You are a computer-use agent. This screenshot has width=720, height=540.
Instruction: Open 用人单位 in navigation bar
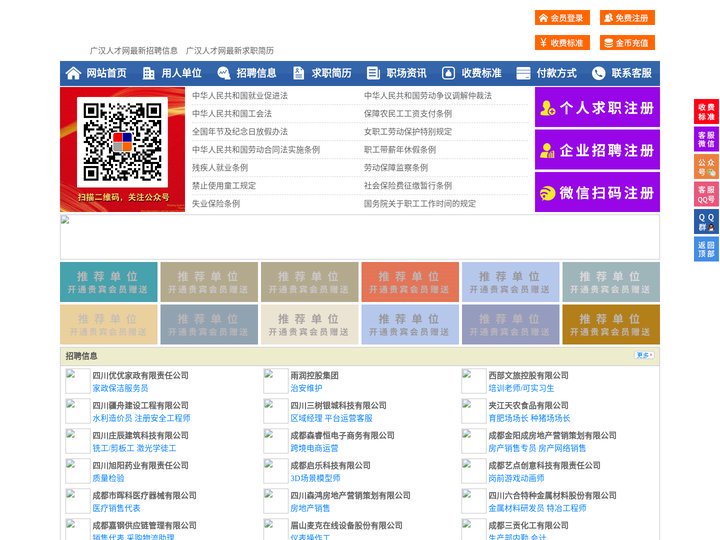(x=181, y=73)
